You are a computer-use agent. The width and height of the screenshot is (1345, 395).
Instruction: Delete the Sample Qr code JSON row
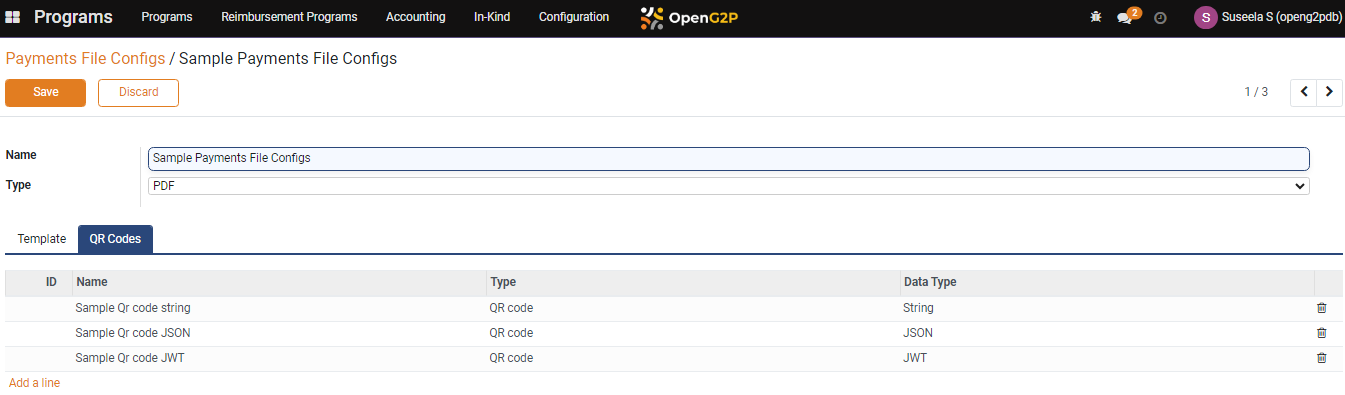click(x=1321, y=333)
